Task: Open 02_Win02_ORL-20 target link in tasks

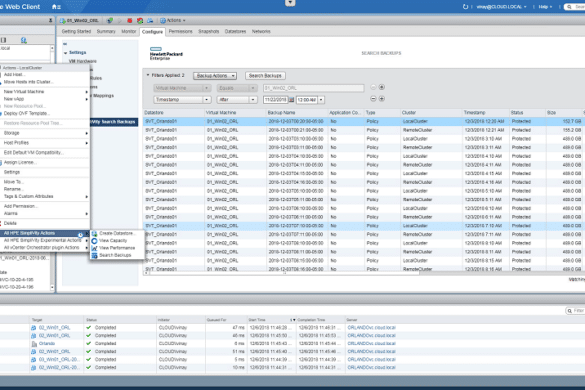Action: tap(59, 368)
